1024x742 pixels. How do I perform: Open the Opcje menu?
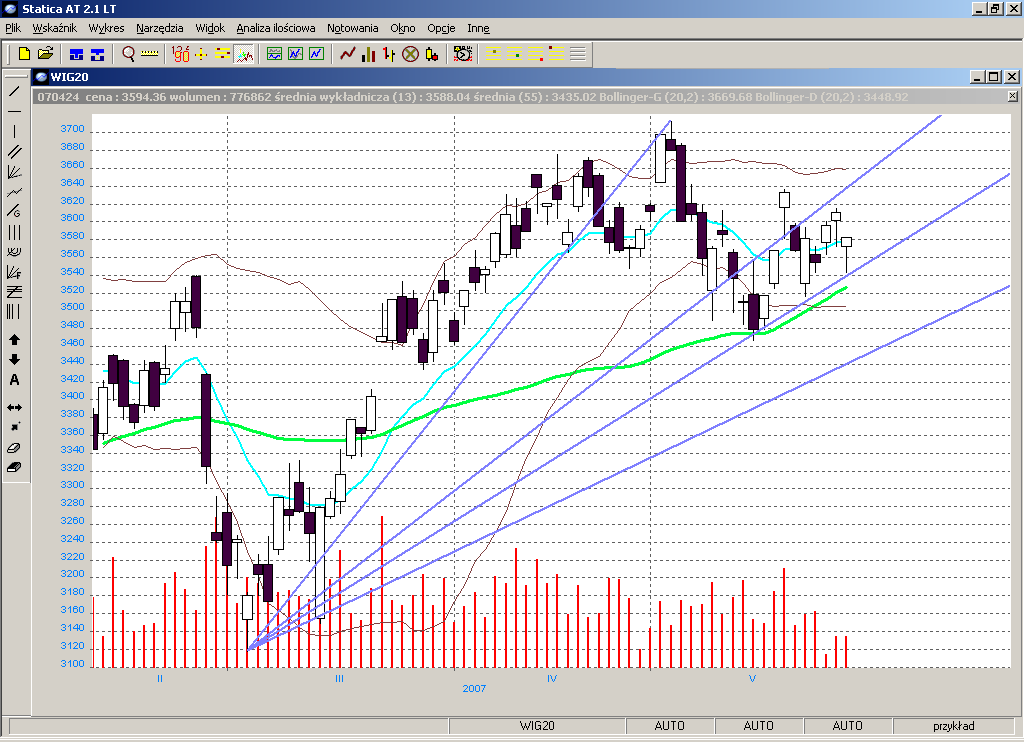point(441,28)
